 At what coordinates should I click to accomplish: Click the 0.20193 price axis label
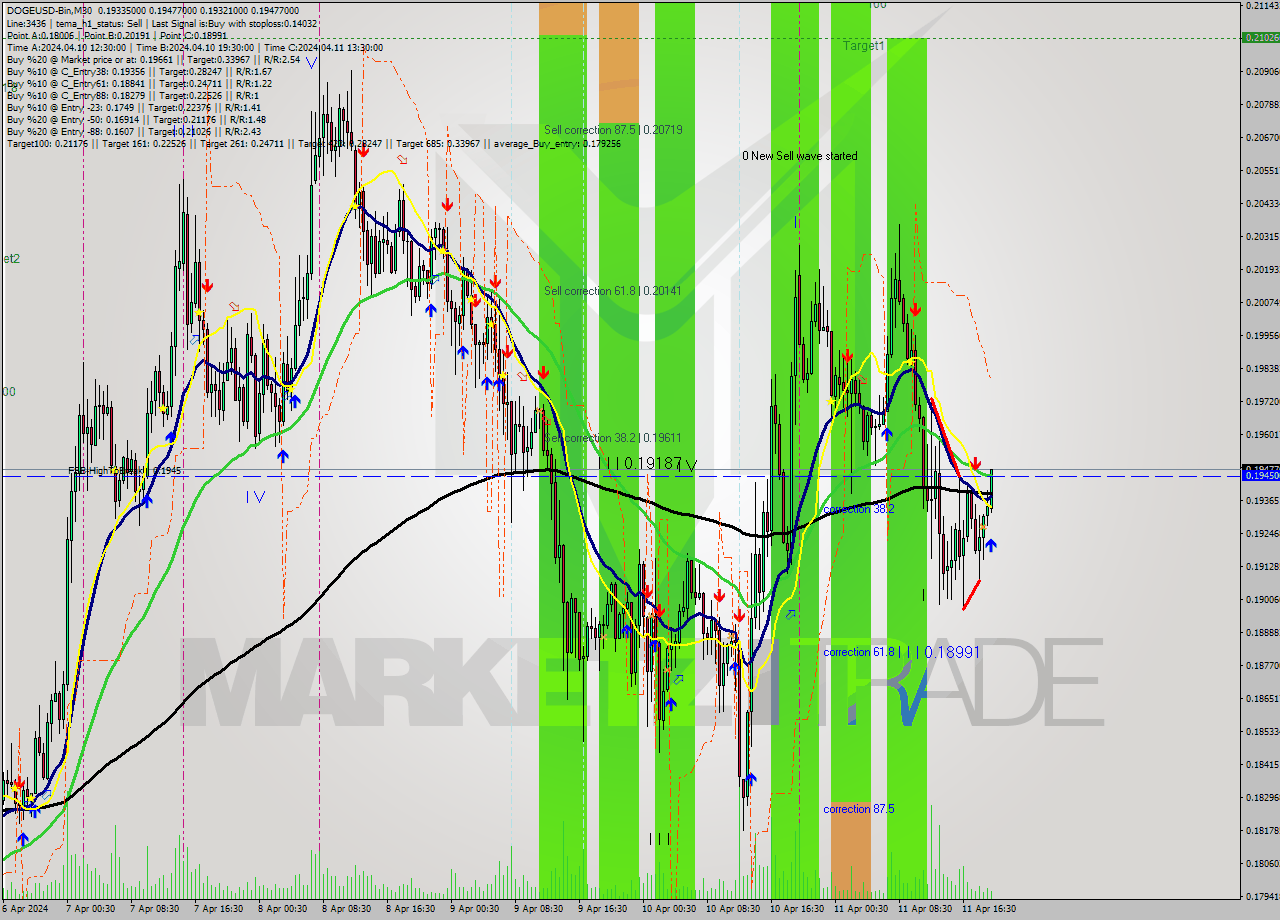(1262, 270)
